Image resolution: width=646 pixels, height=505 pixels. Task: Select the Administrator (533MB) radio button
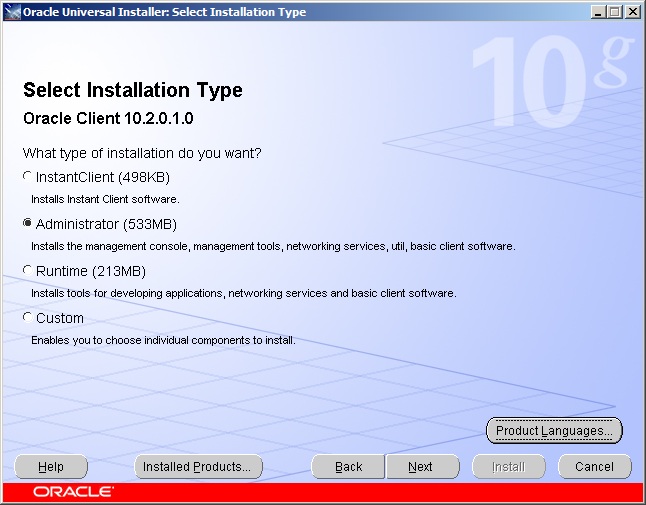pos(27,223)
